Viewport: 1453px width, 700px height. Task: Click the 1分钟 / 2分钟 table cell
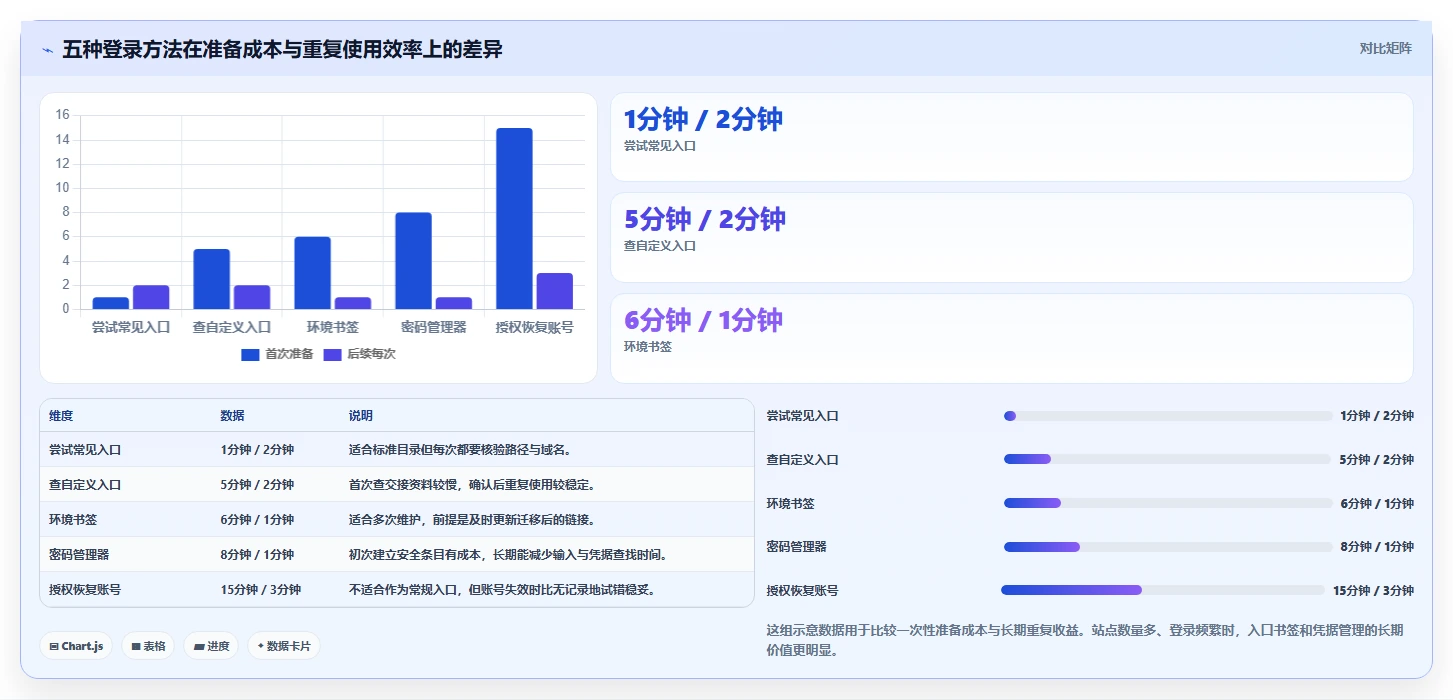coord(257,450)
